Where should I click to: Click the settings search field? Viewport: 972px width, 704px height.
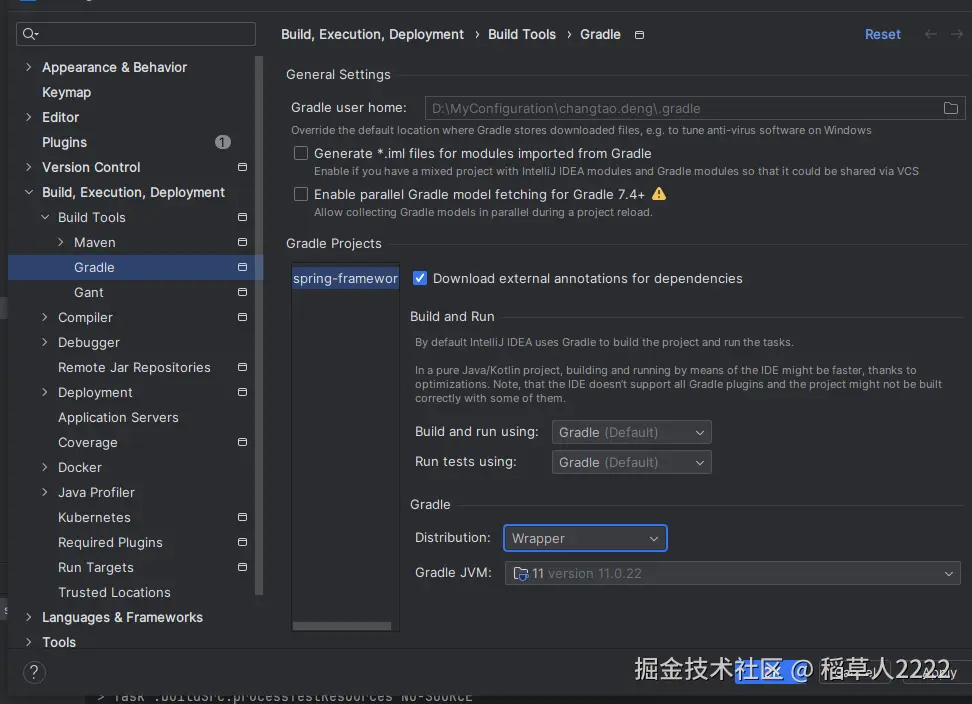(x=136, y=34)
